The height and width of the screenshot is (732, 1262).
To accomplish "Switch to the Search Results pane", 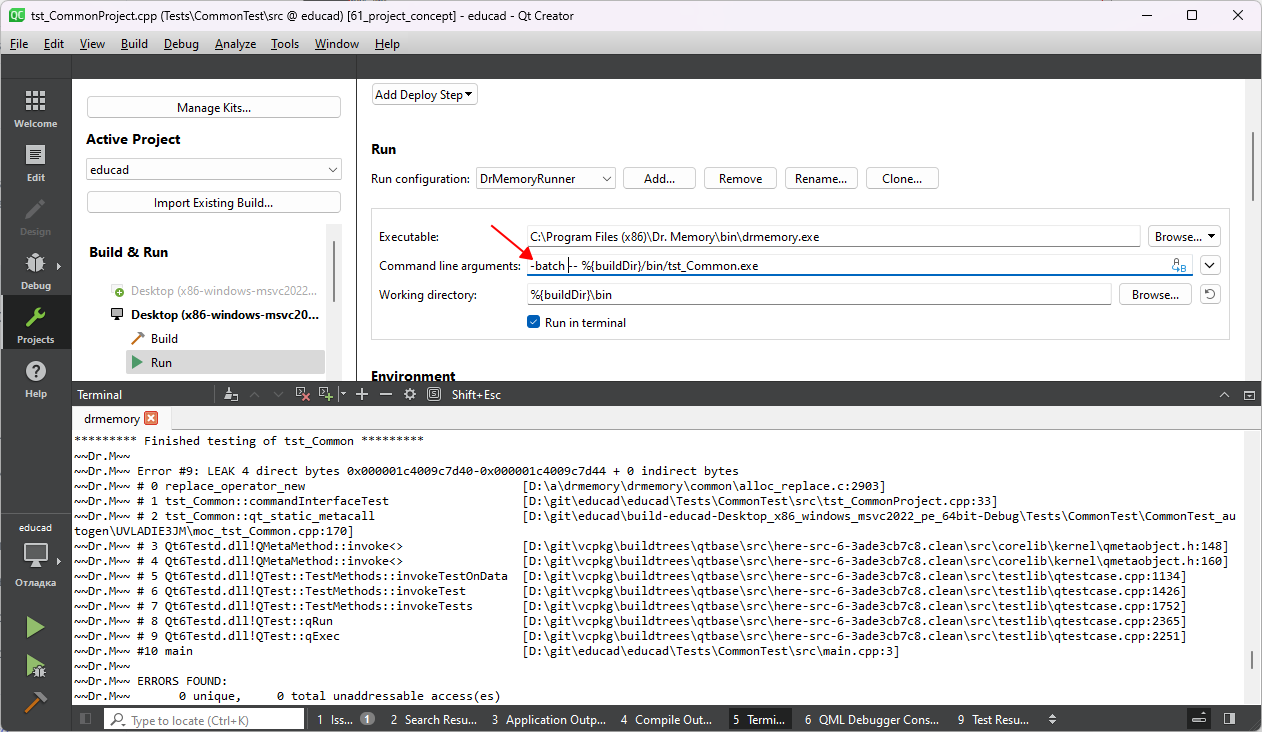I will coord(433,719).
